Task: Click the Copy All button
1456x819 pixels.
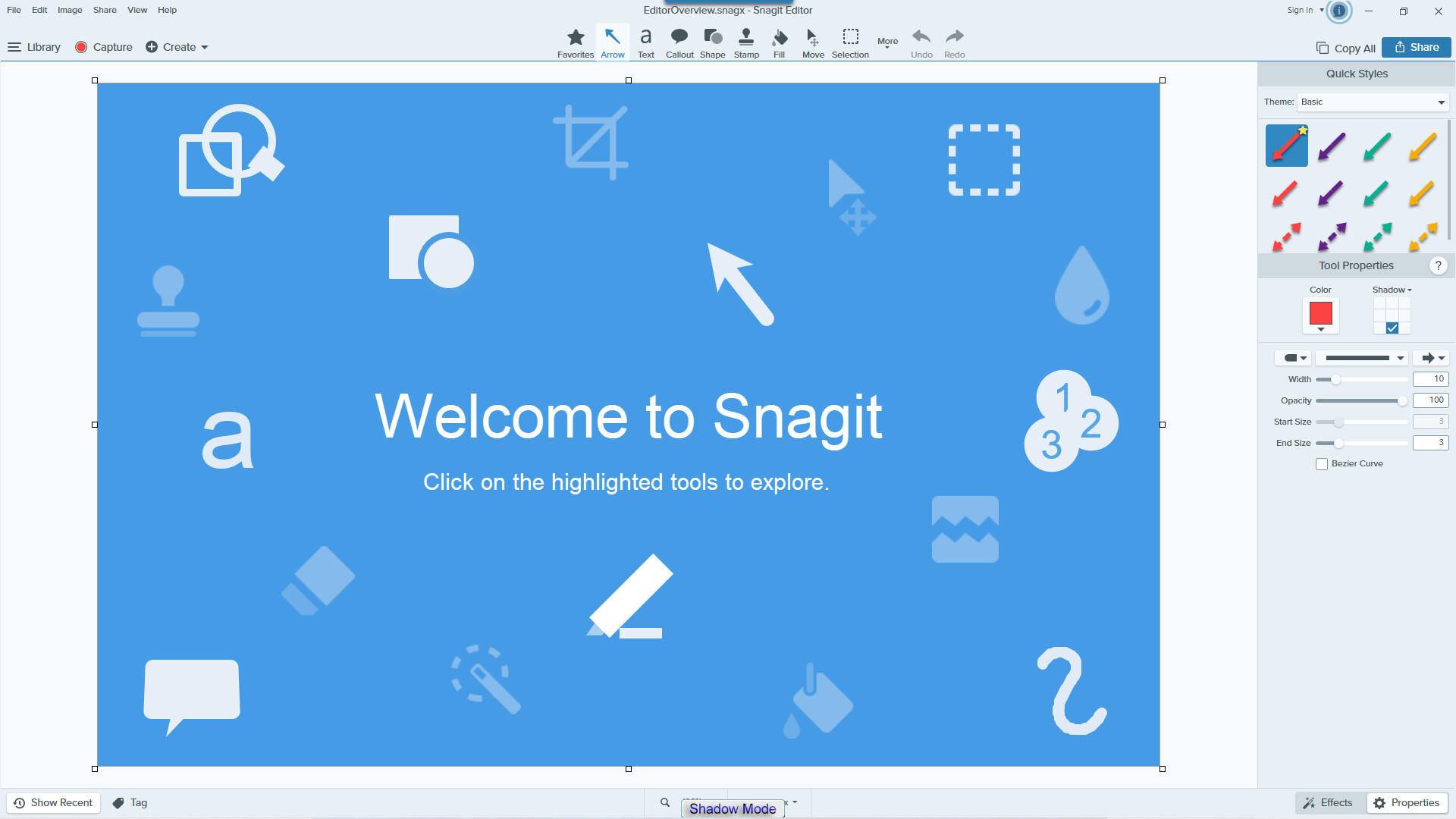Action: point(1346,48)
